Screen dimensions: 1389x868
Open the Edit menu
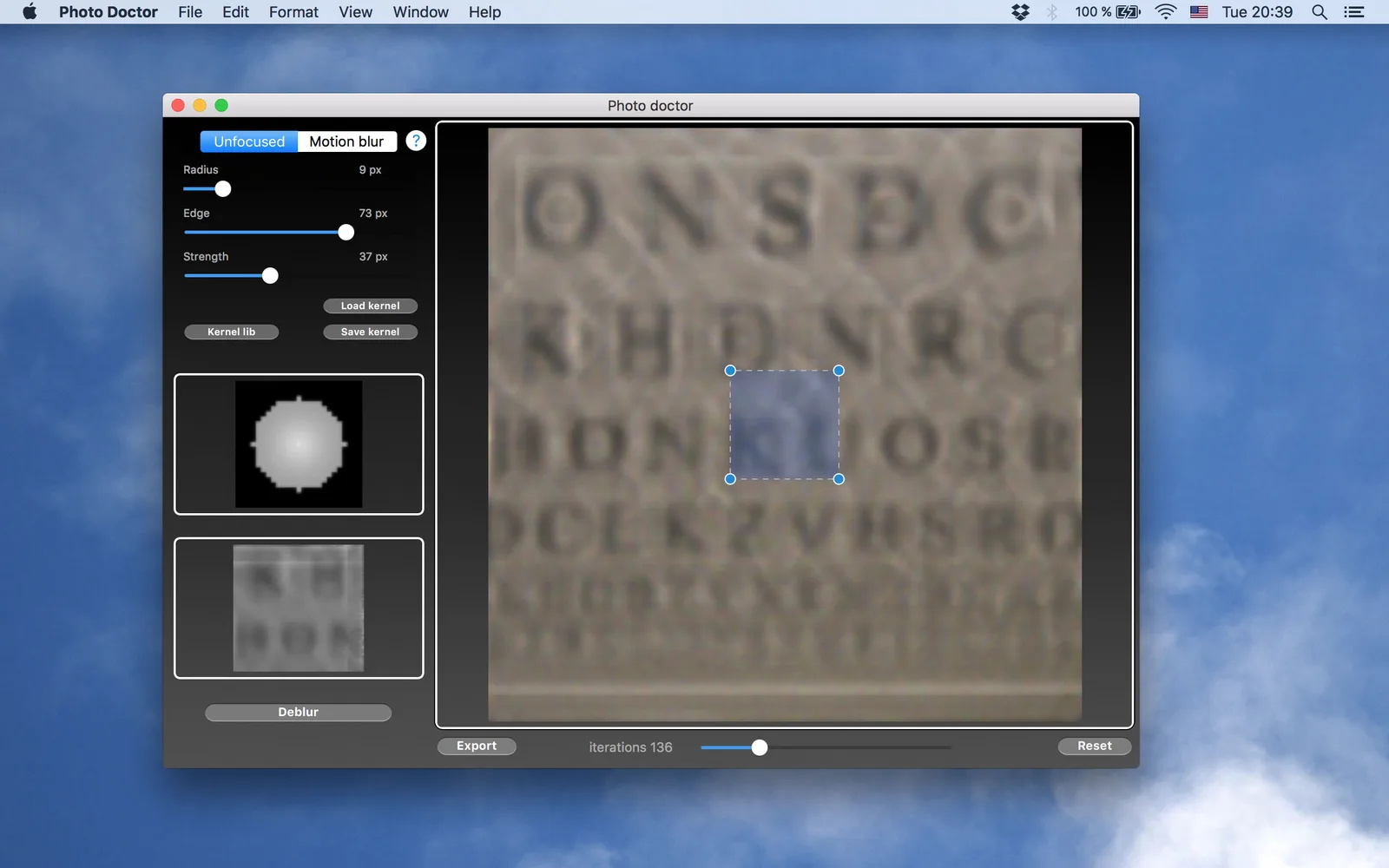tap(235, 12)
